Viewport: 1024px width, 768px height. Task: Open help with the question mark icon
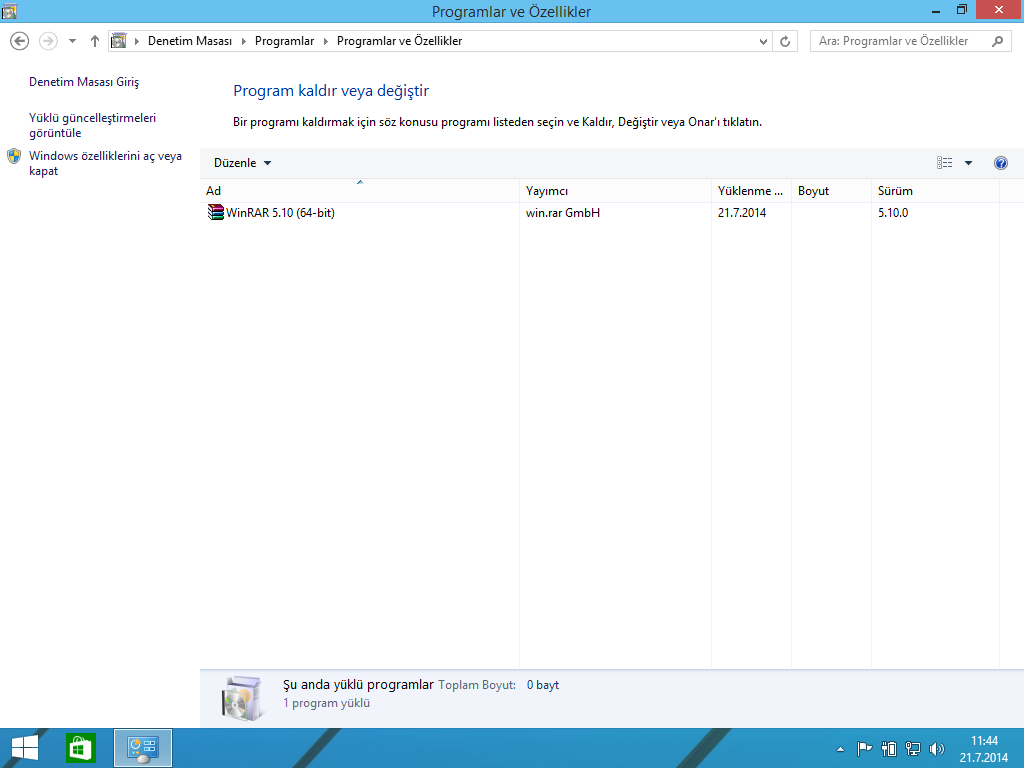[x=1001, y=163]
